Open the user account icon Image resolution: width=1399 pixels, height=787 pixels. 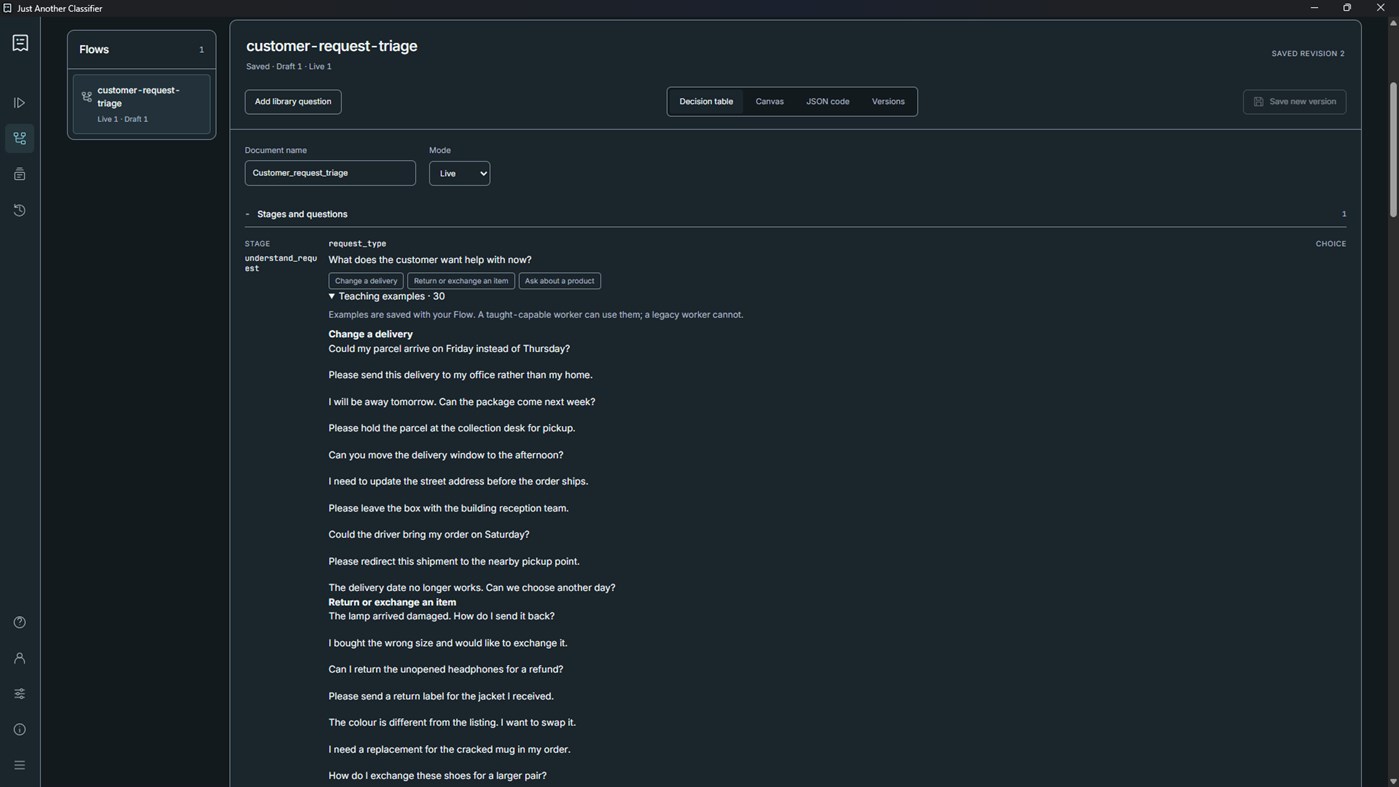tap(19, 658)
